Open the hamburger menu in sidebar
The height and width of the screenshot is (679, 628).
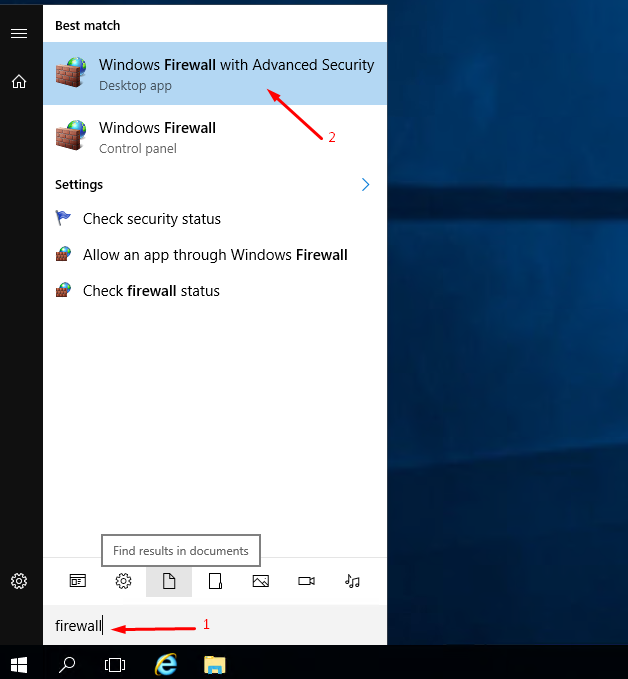tap(19, 33)
